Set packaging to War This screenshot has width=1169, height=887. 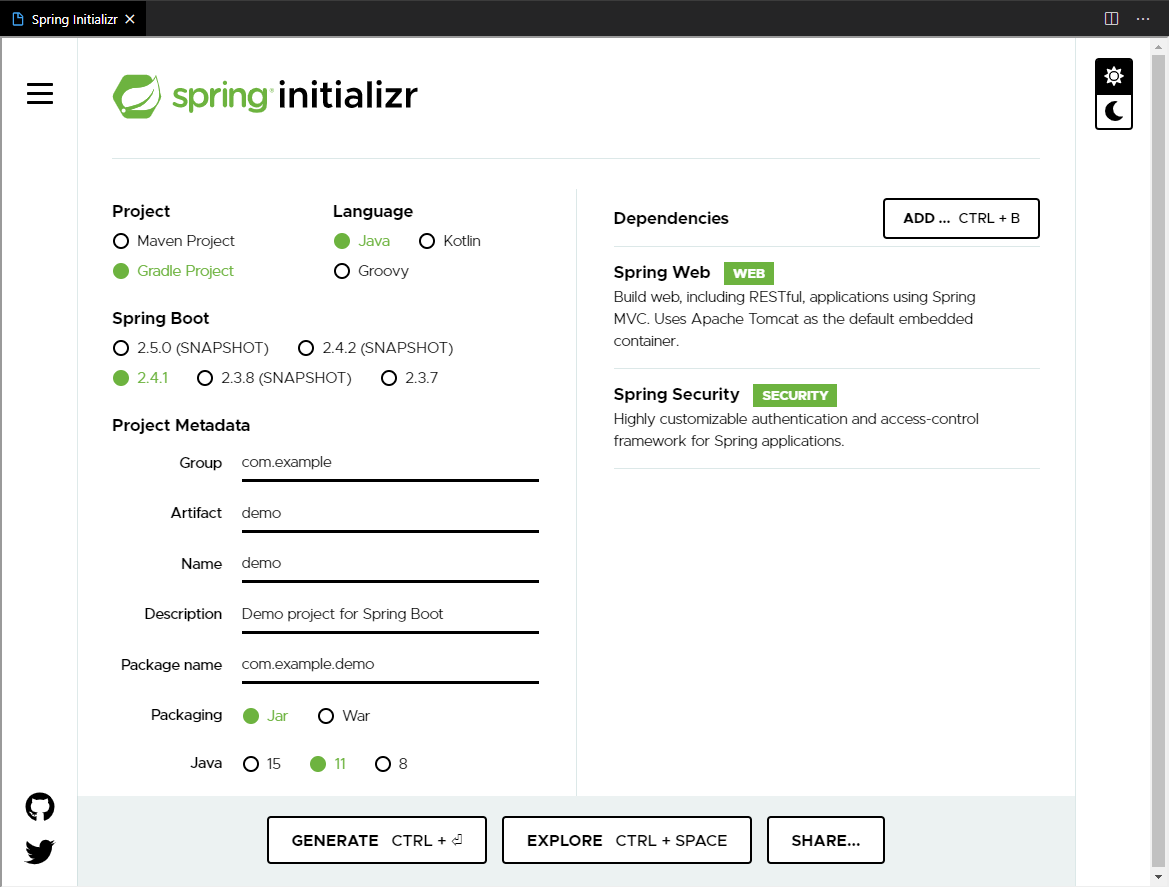click(344, 716)
